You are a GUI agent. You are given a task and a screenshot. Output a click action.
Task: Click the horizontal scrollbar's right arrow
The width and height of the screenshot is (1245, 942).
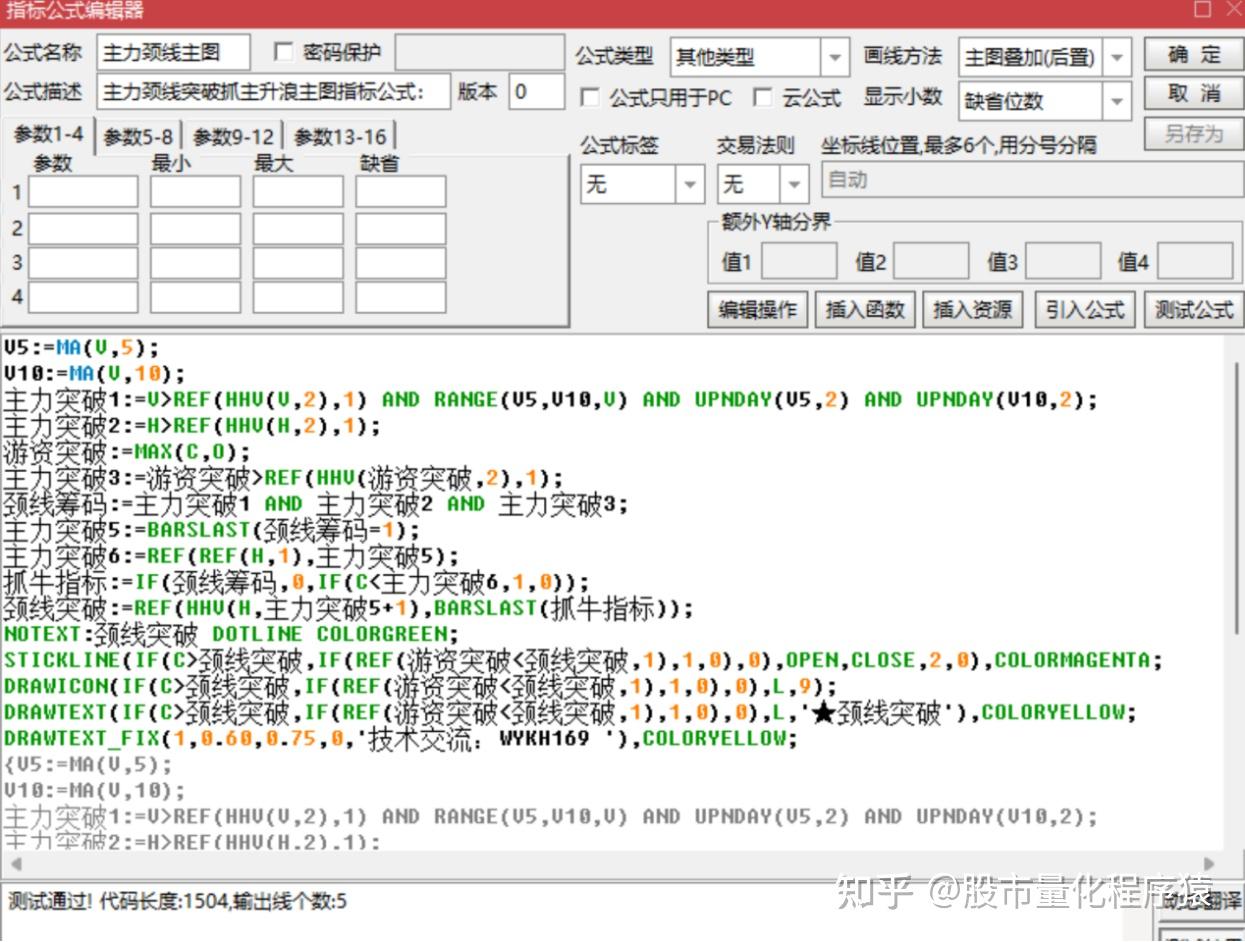[x=1210, y=864]
